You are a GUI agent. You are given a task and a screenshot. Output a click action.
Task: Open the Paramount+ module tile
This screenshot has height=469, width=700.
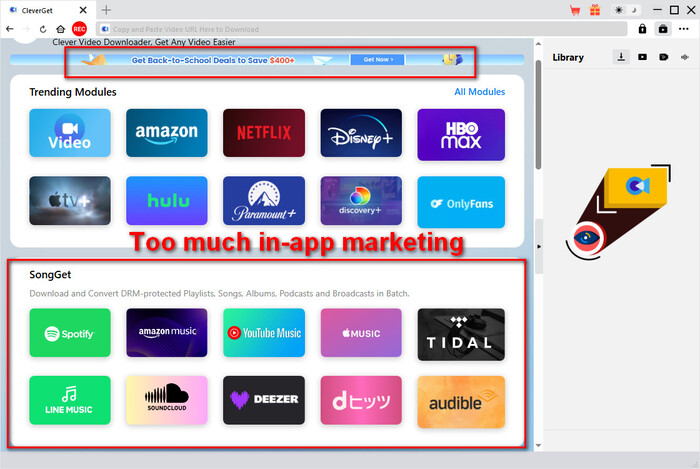coord(264,200)
